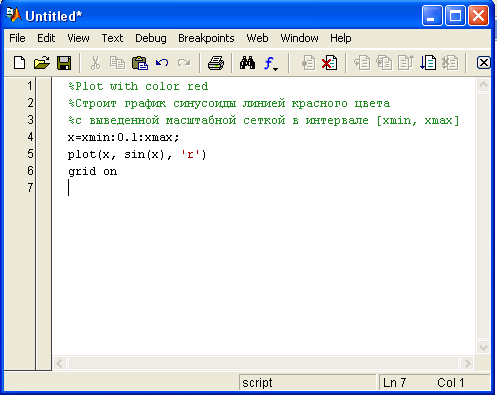Open the Debug menu

(151, 38)
